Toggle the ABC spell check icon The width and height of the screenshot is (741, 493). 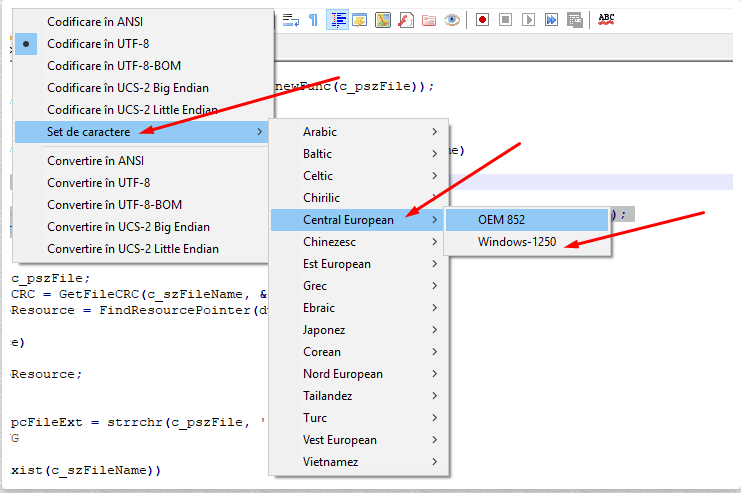tap(606, 19)
